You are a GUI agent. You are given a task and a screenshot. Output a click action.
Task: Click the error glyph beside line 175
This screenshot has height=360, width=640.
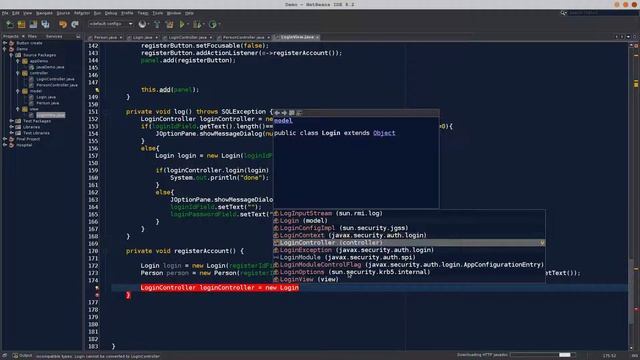(97, 288)
